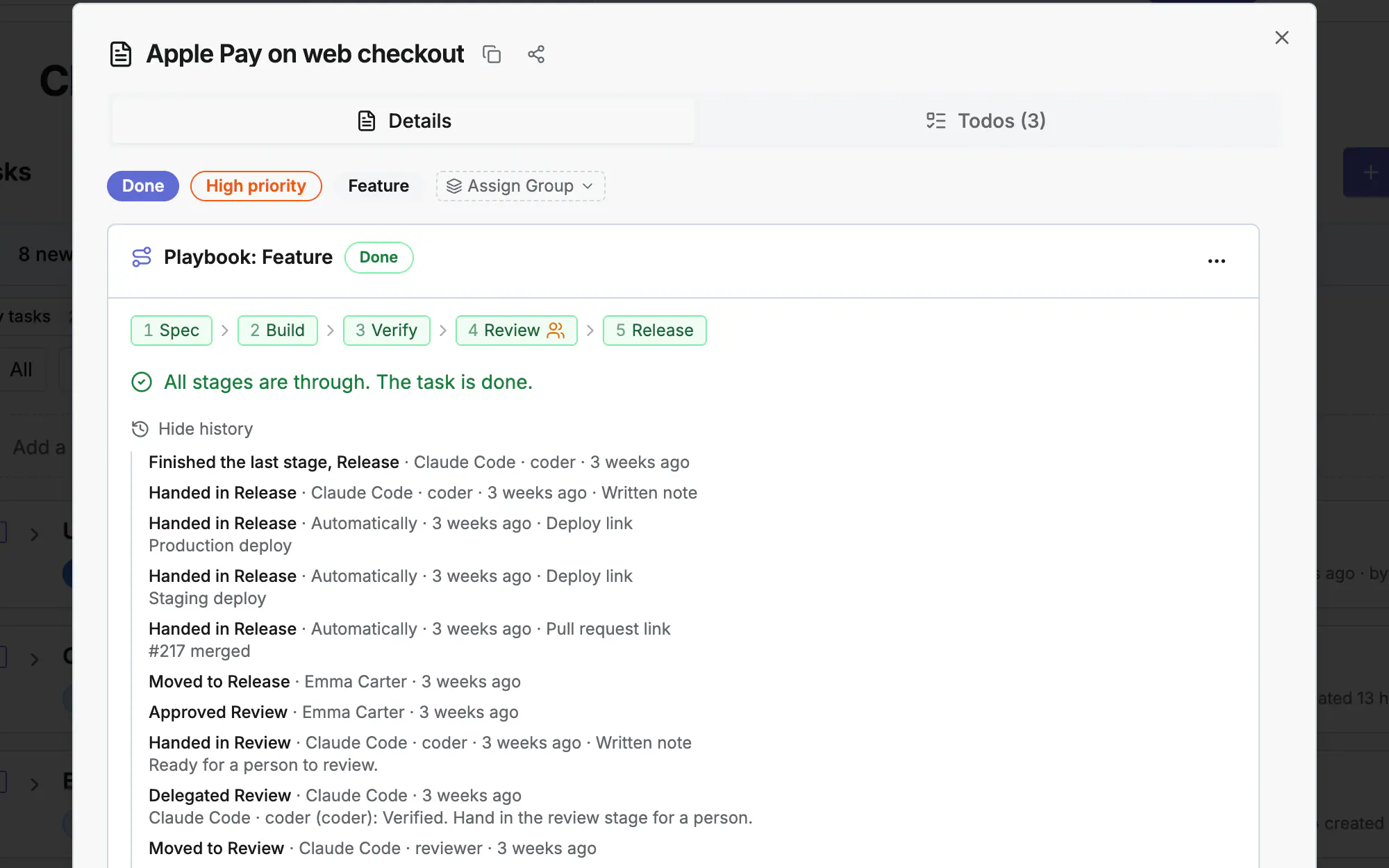
Task: Click the 'Playbook: Feature' heading
Action: 248,257
